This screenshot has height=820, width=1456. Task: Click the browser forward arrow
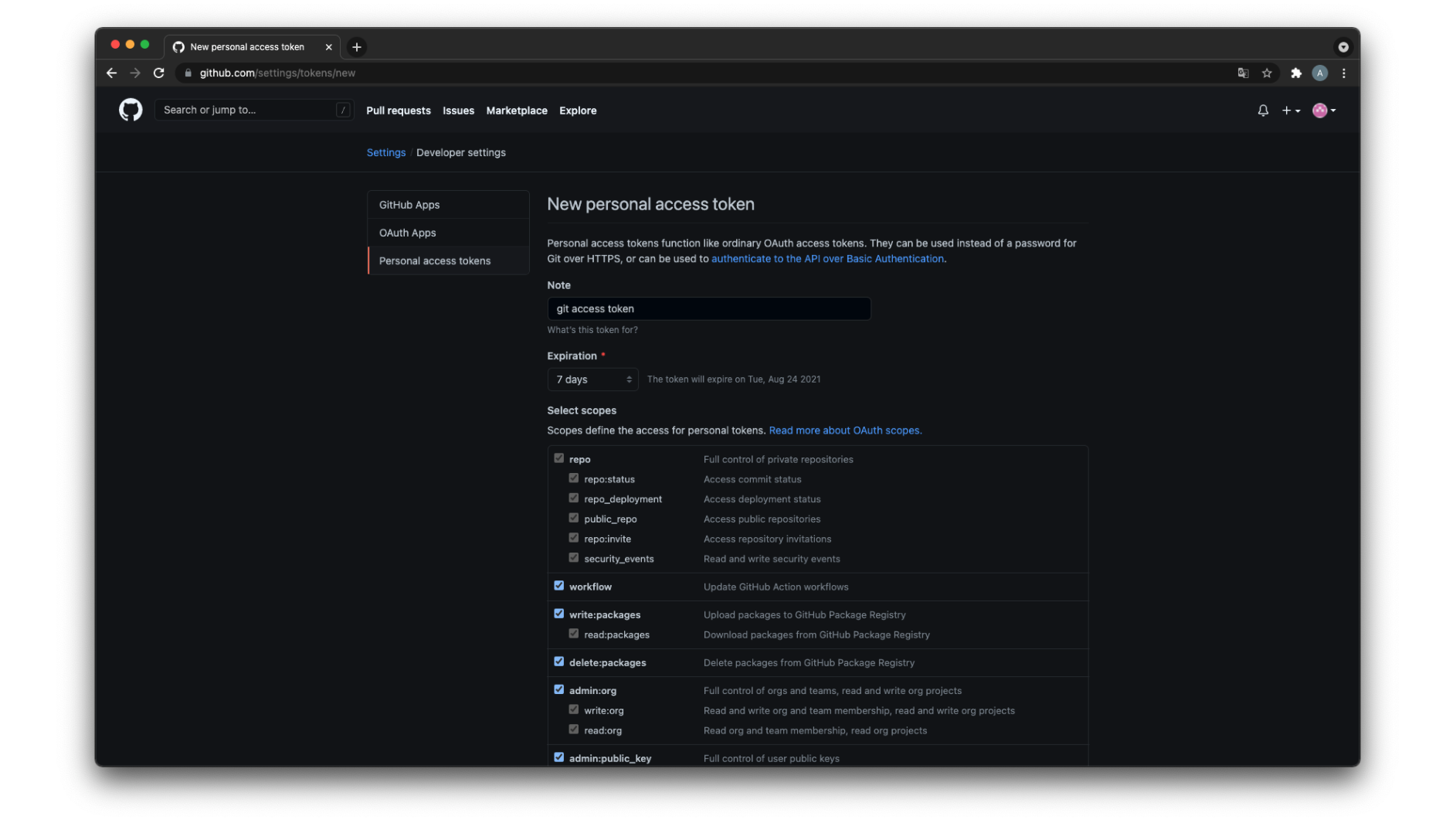pos(135,73)
